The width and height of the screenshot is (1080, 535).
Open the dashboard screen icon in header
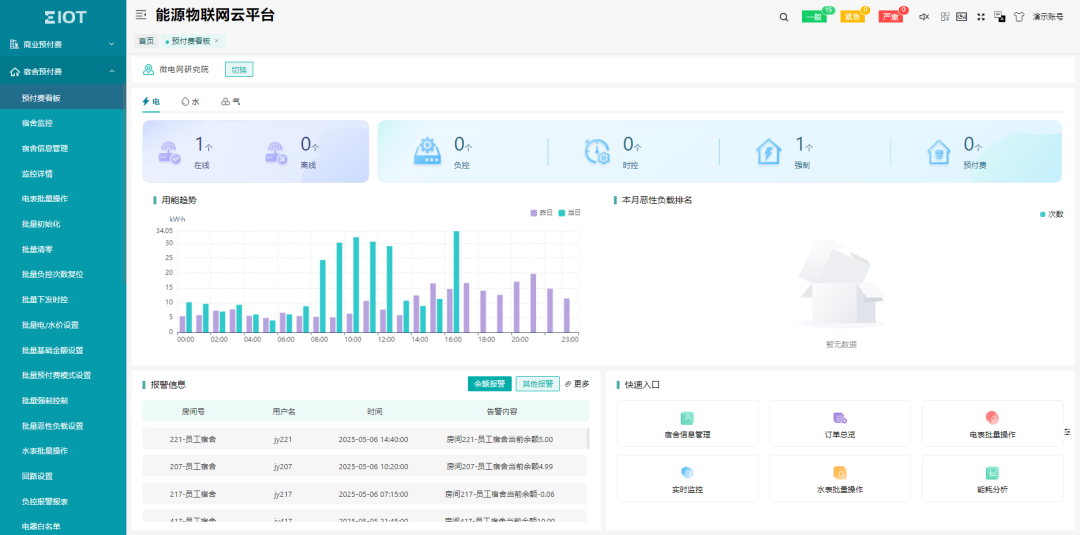[962, 17]
